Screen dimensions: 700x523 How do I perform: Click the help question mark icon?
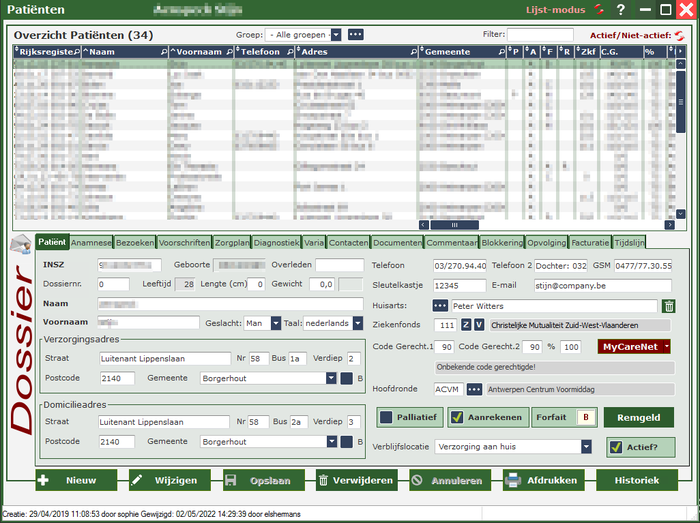click(x=621, y=10)
